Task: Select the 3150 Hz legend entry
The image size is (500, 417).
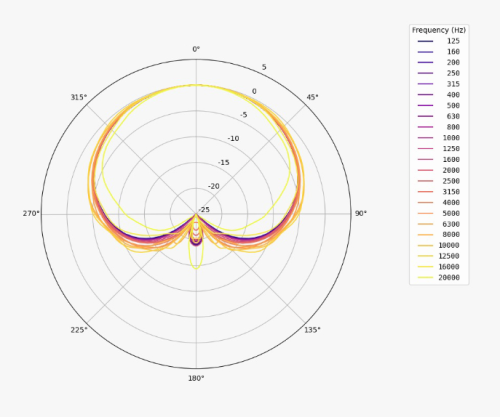Action: tap(439, 192)
